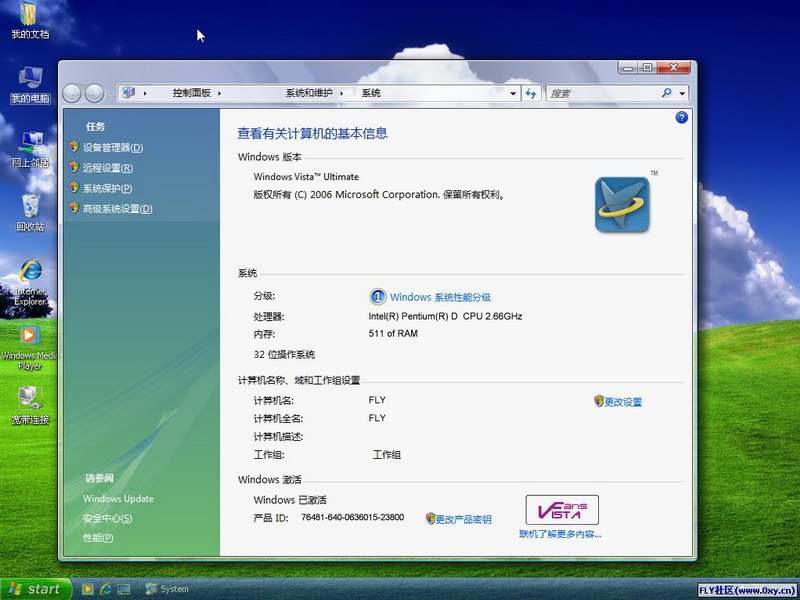Screen dimensions: 800x600
Task: Click product ID 76481-640-0636015-23800
Action: tap(353, 517)
